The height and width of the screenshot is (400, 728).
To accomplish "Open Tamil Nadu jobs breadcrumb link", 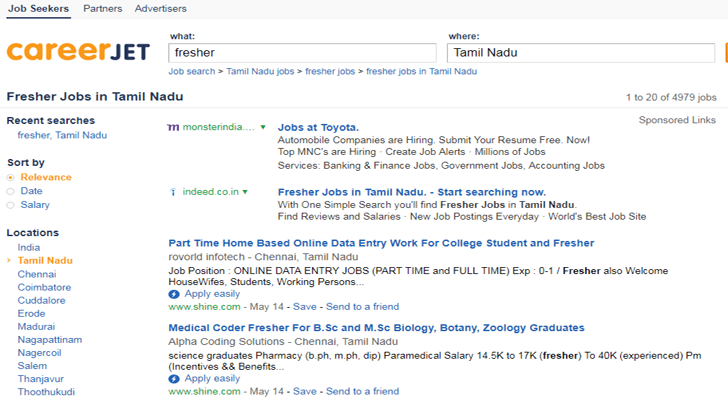I will click(x=260, y=71).
